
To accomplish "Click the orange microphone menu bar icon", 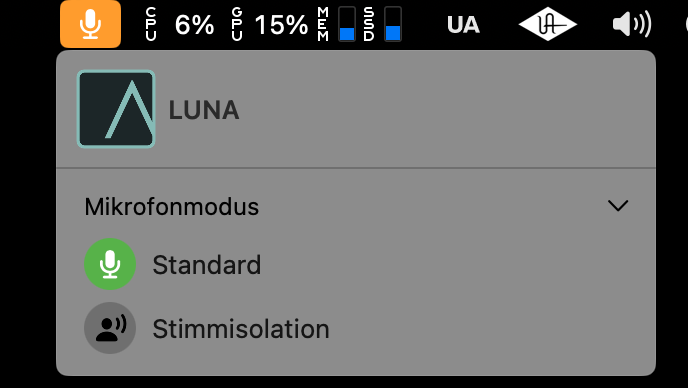I will point(90,24).
